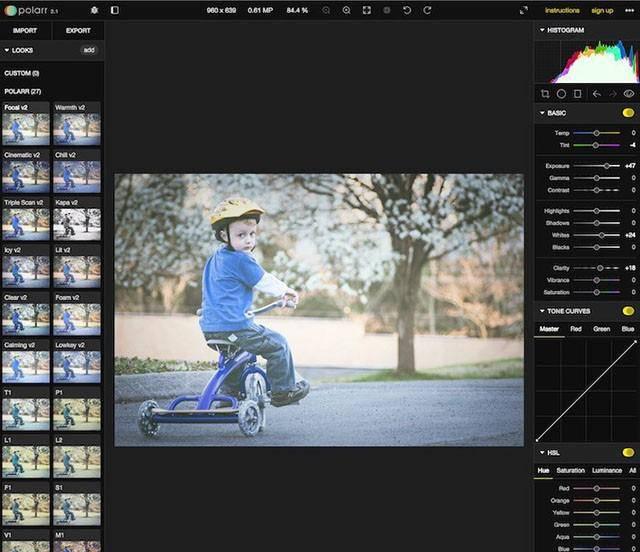Collapse the HSL panel
The width and height of the screenshot is (640, 552).
point(542,452)
